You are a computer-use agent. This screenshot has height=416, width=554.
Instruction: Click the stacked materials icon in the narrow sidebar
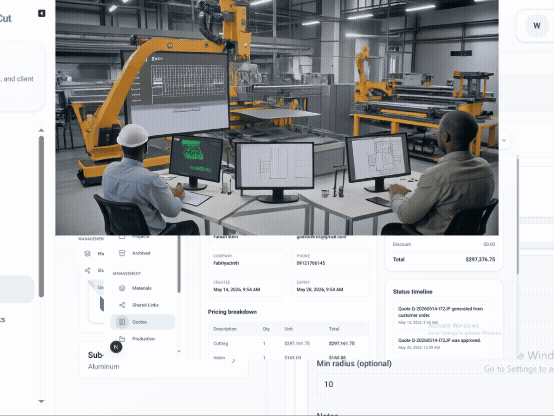coord(87,253)
